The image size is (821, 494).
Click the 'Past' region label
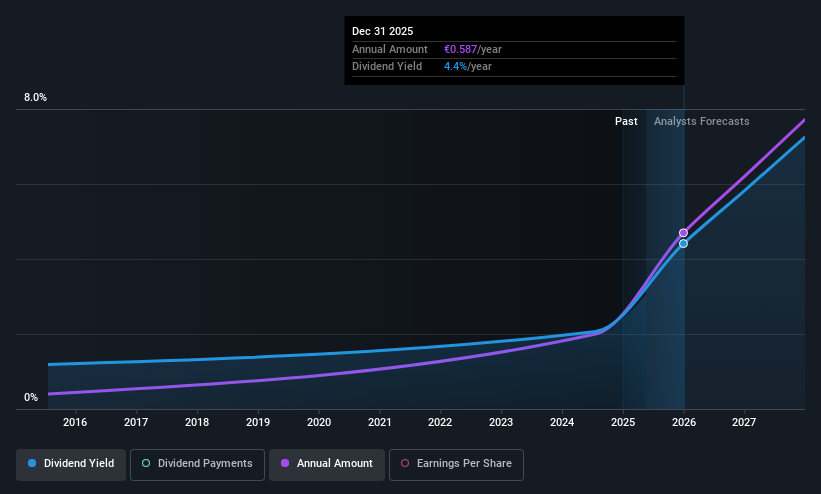626,122
